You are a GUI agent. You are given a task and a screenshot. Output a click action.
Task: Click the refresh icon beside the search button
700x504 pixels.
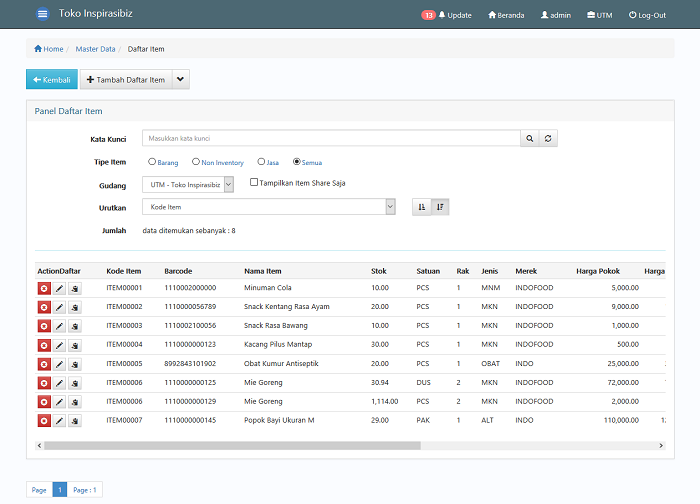[548, 138]
